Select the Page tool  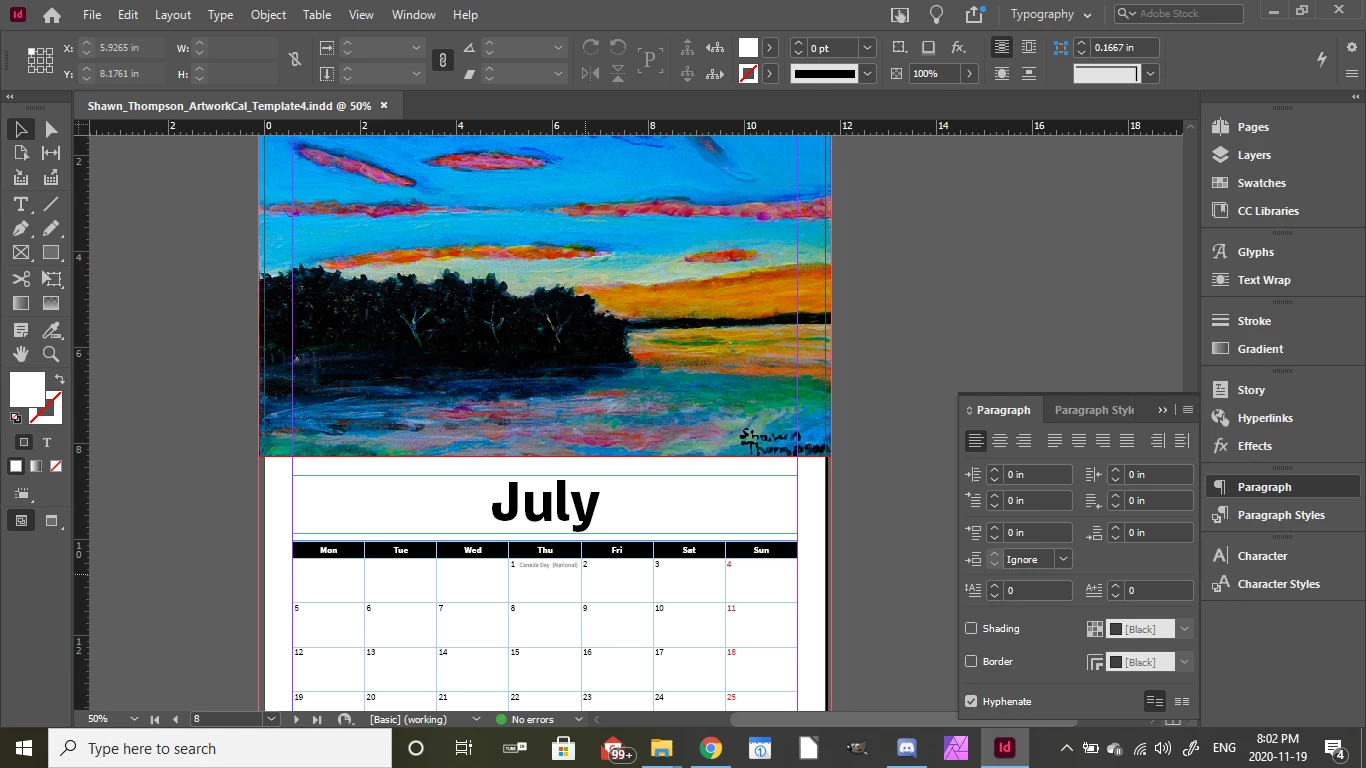pyautogui.click(x=21, y=153)
